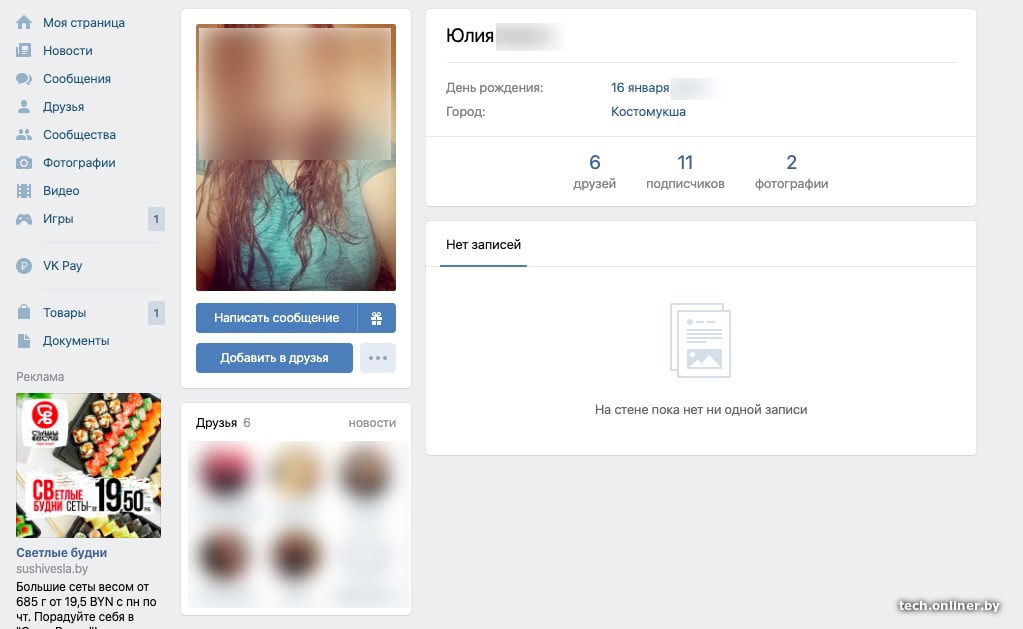Click the Игры gamepad icon
This screenshot has height=629, width=1023.
click(24, 219)
